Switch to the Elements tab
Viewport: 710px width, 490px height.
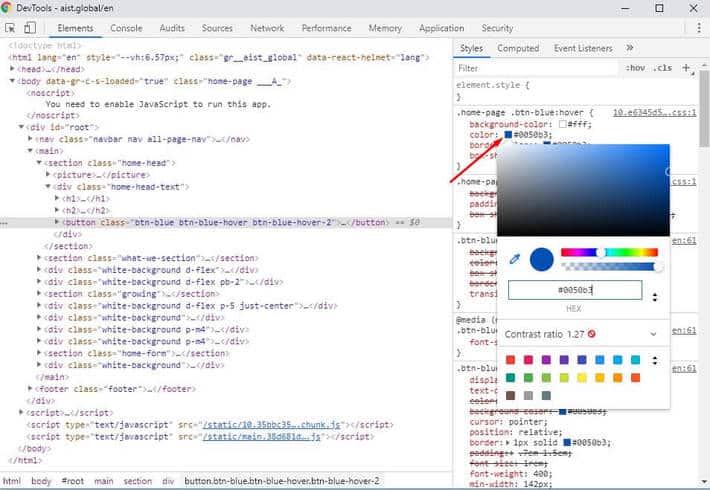[75, 28]
